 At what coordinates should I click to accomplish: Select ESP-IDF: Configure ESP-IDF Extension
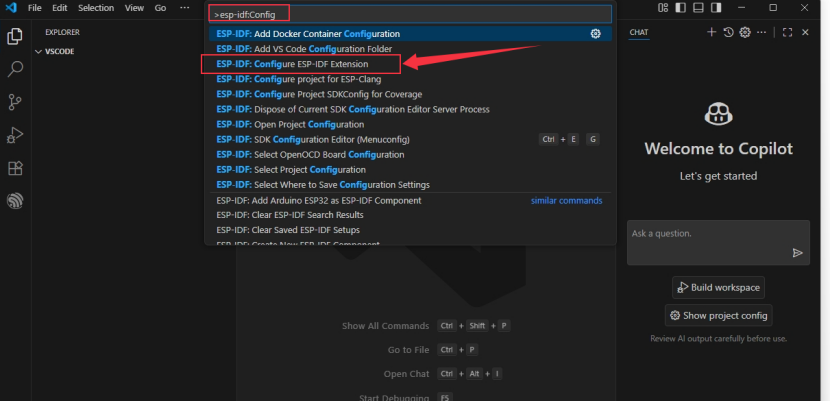(x=410, y=64)
